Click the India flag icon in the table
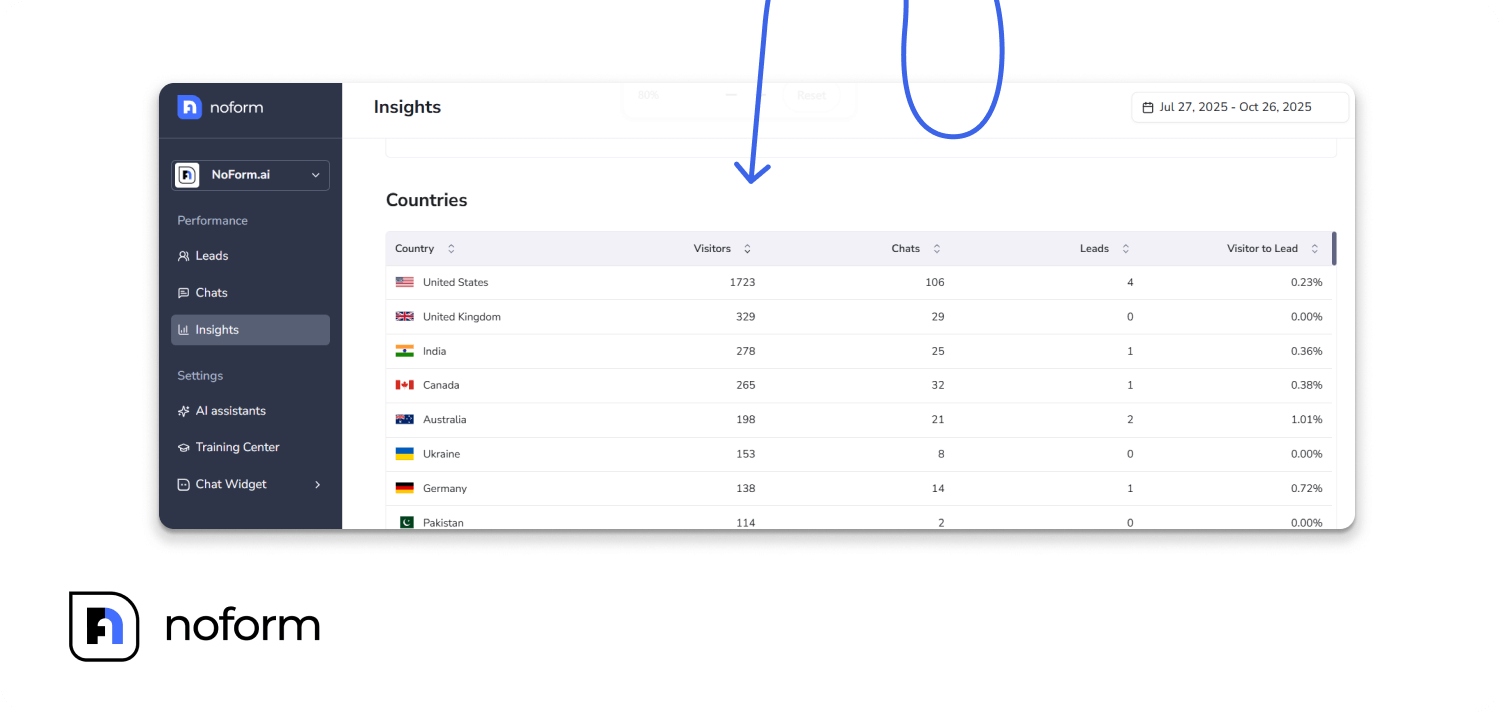The image size is (1500, 713). 404,351
